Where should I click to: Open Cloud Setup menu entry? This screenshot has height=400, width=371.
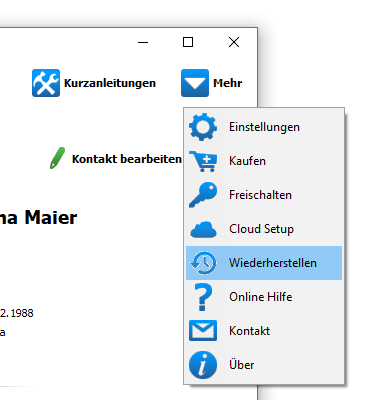[x=264, y=229]
